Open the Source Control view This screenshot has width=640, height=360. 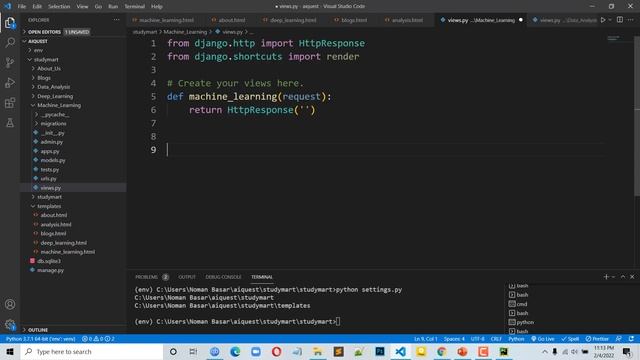[x=10, y=62]
